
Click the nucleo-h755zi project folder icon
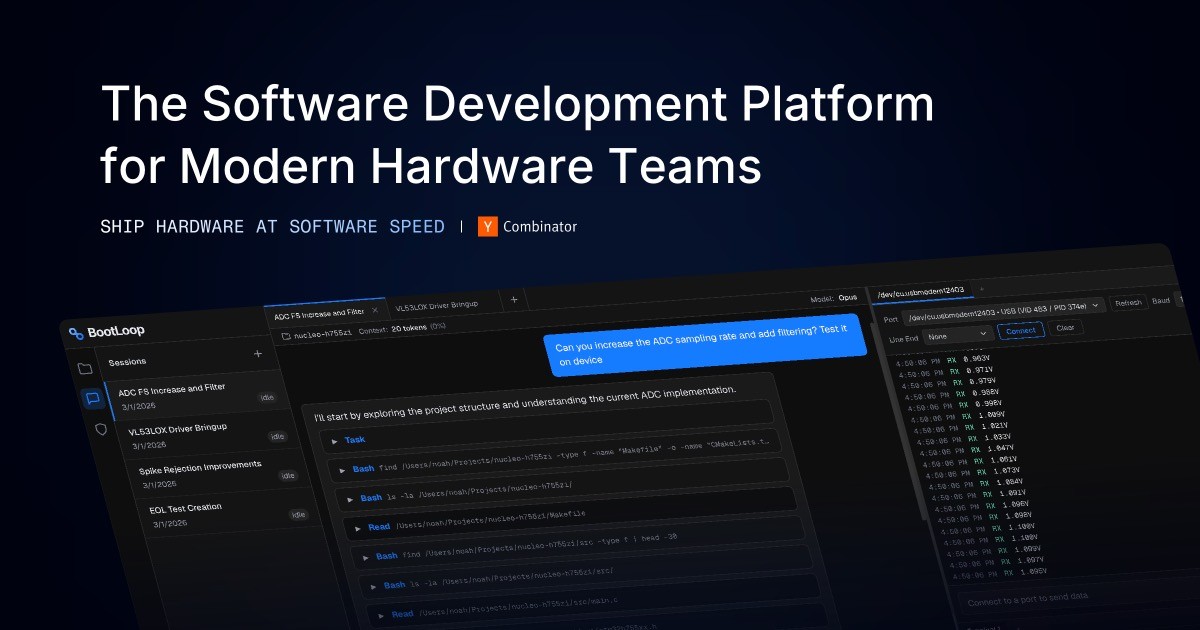pos(286,337)
